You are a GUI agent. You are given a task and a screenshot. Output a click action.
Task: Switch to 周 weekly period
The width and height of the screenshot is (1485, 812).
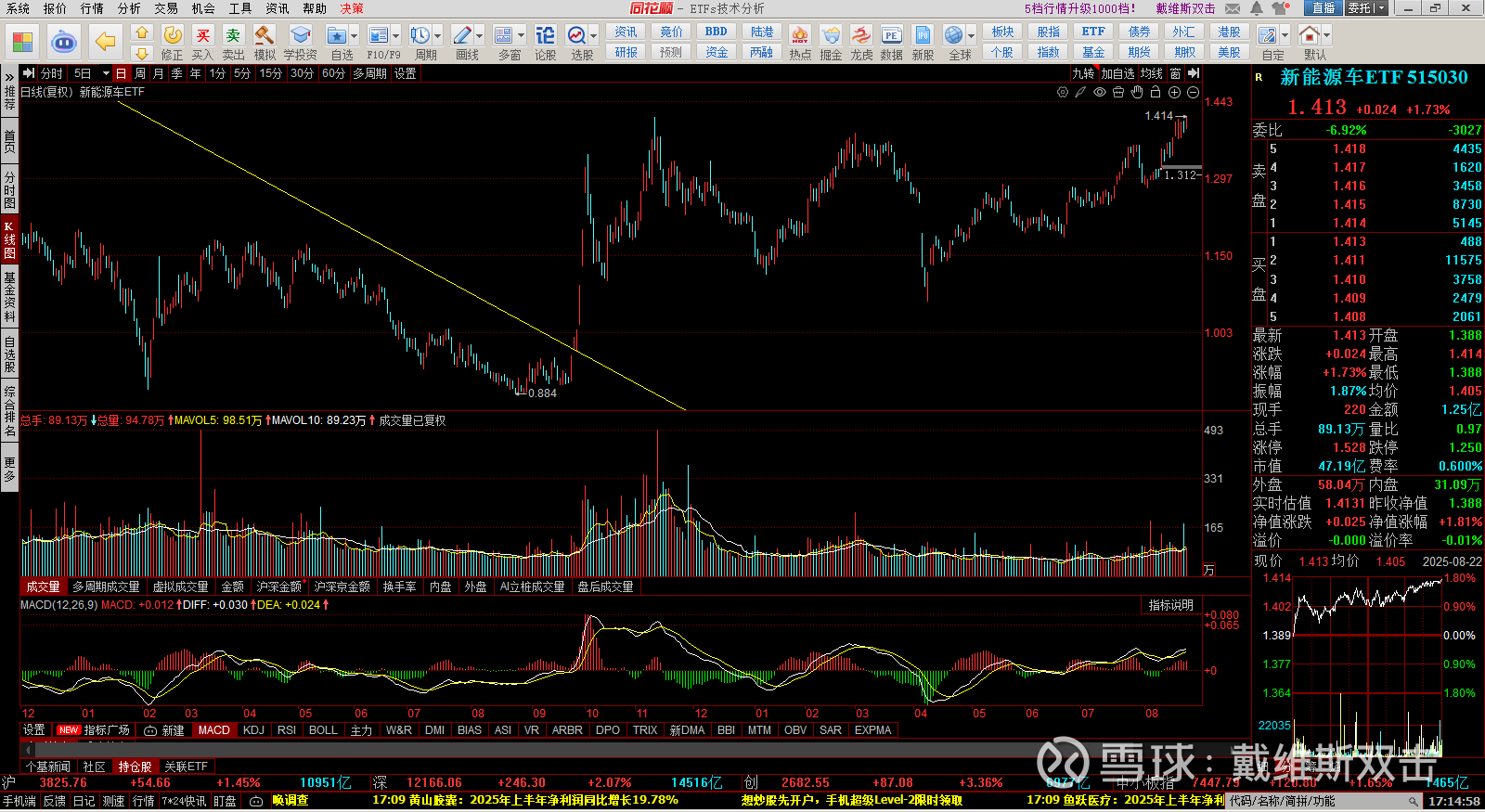click(x=139, y=73)
